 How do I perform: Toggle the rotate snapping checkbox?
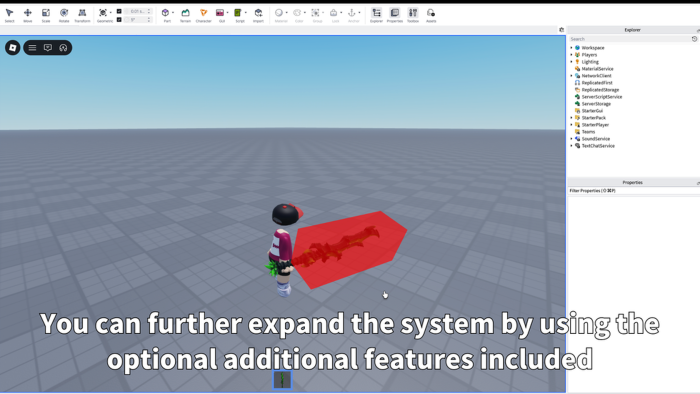pyautogui.click(x=119, y=20)
